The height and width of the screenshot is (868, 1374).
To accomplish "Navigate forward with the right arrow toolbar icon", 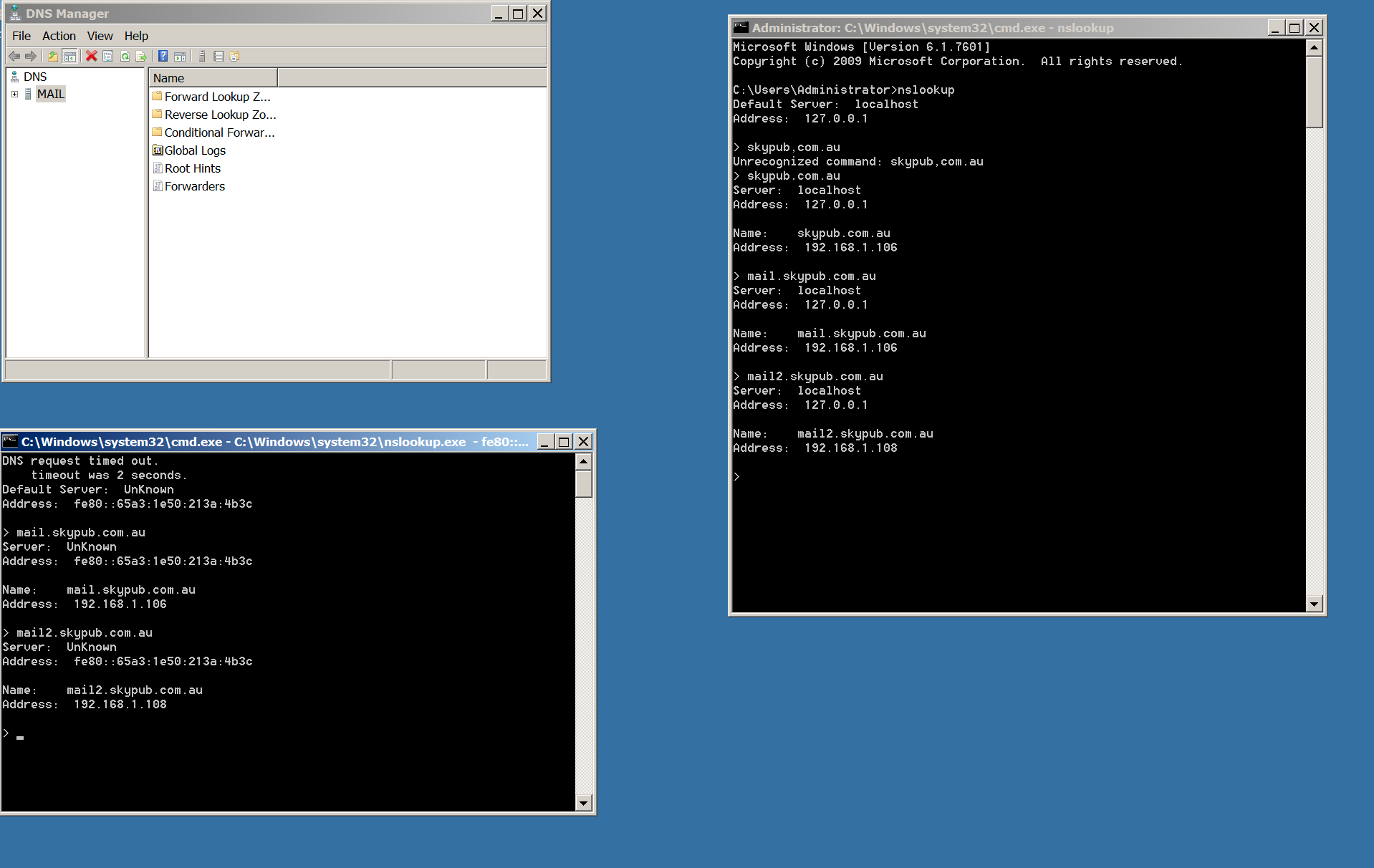I will 30,56.
